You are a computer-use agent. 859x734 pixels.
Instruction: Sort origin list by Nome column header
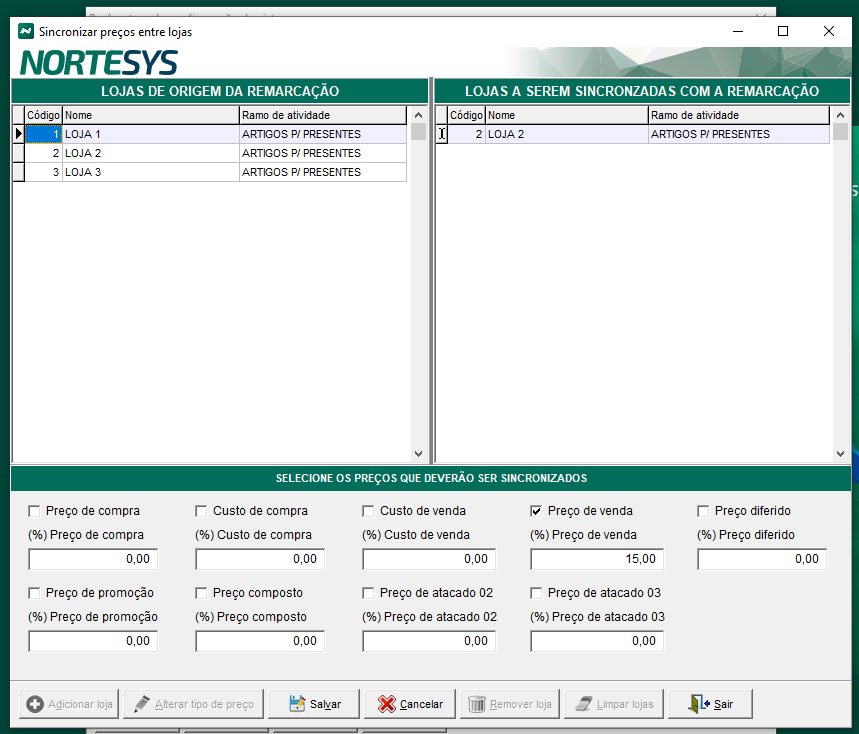click(x=150, y=115)
